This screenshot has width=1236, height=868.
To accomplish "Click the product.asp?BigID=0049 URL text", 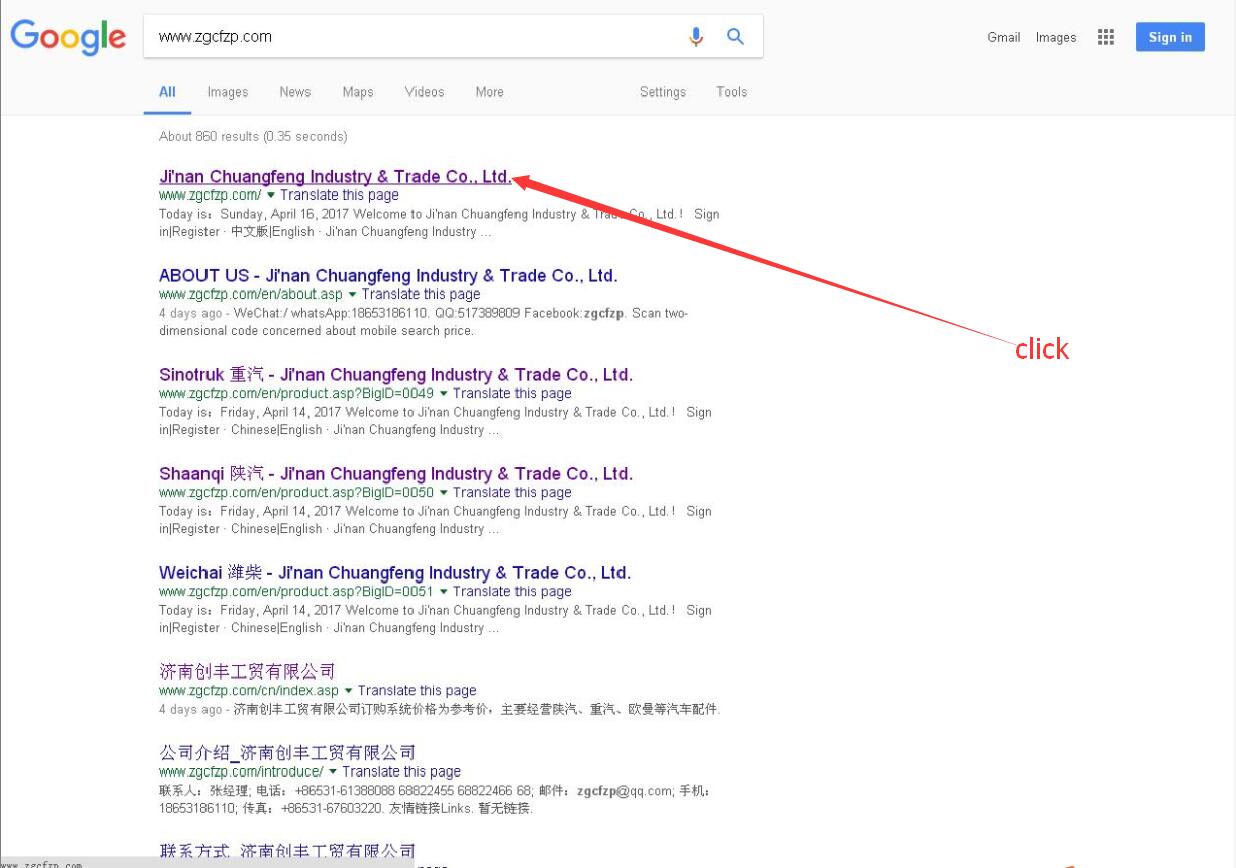I will pos(297,393).
